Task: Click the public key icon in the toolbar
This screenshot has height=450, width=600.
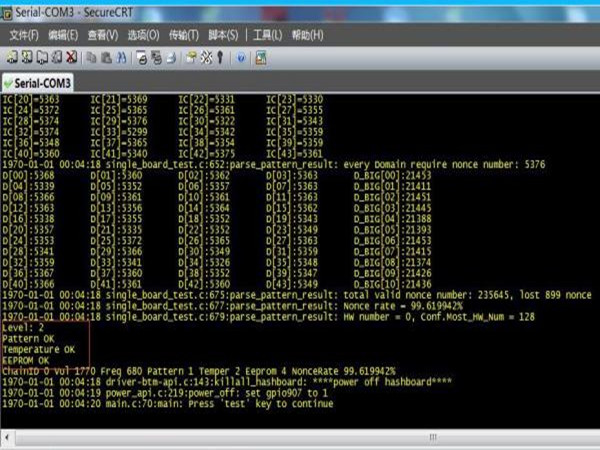Action: (x=218, y=57)
